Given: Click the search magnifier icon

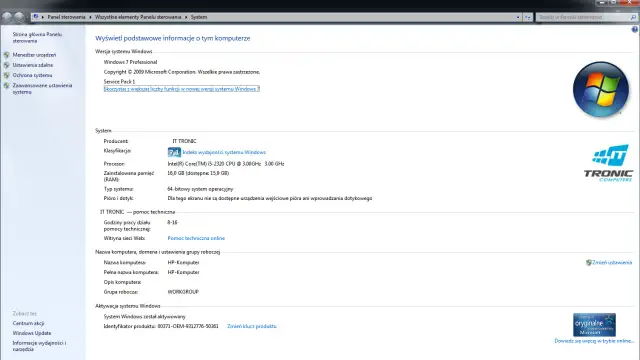Looking at the screenshot, I should pos(633,17).
